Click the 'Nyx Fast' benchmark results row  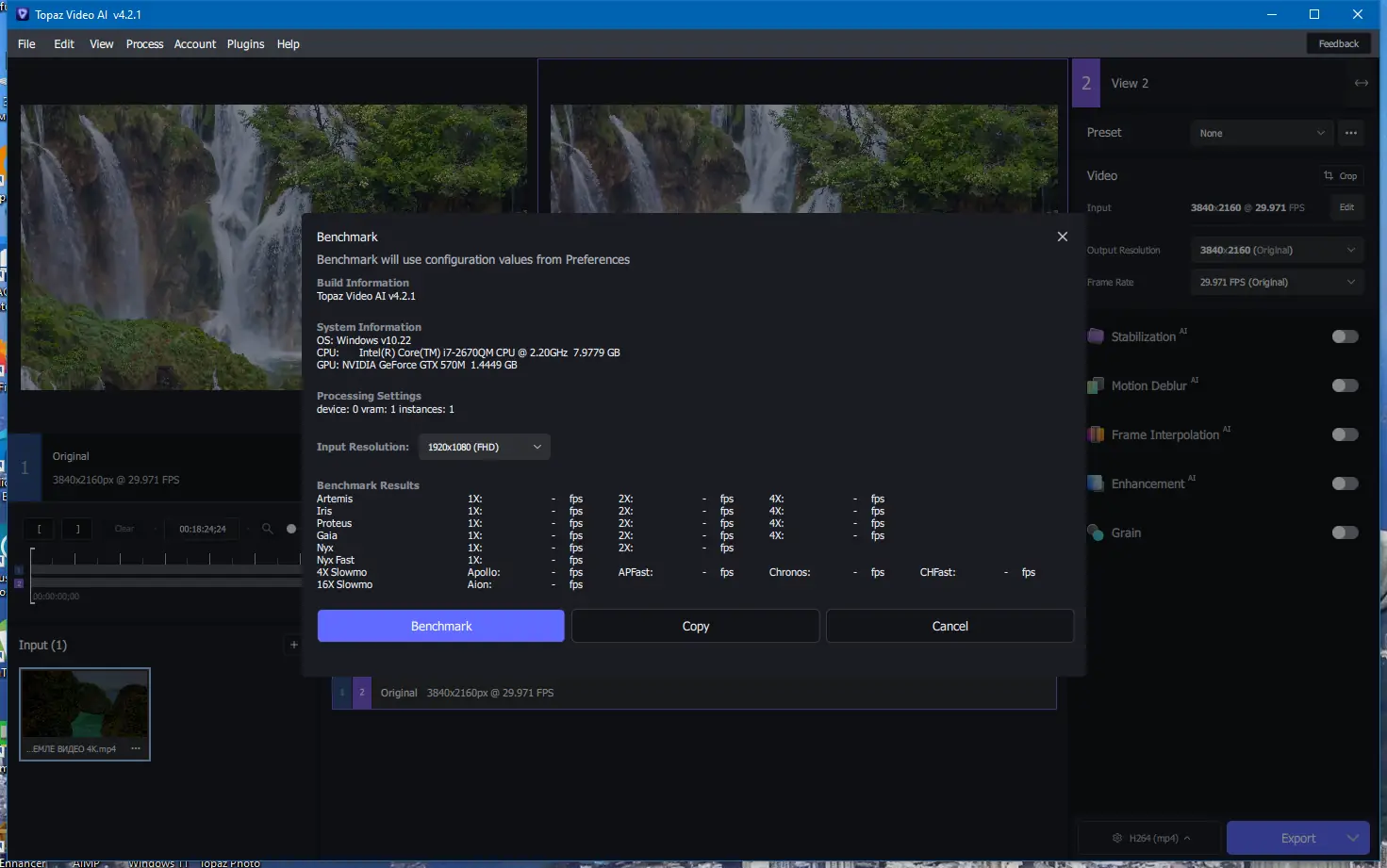[x=450, y=560]
